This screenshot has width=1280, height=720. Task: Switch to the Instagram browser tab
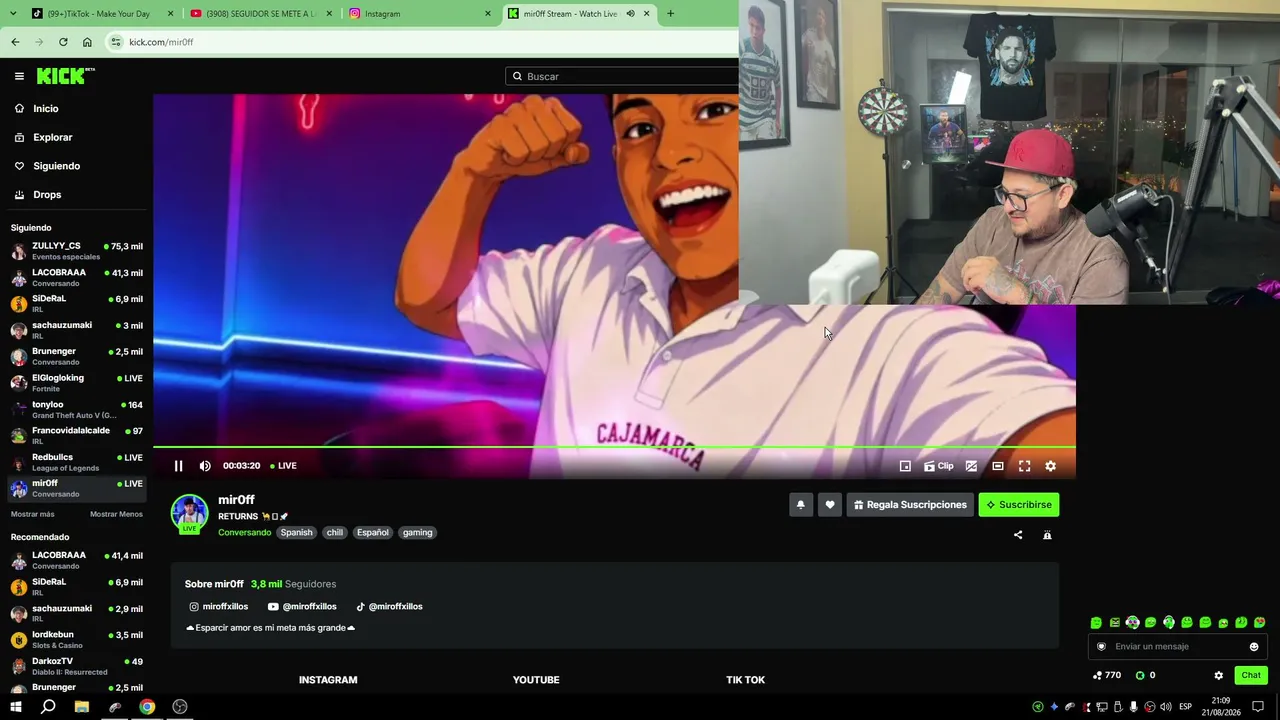point(420,14)
